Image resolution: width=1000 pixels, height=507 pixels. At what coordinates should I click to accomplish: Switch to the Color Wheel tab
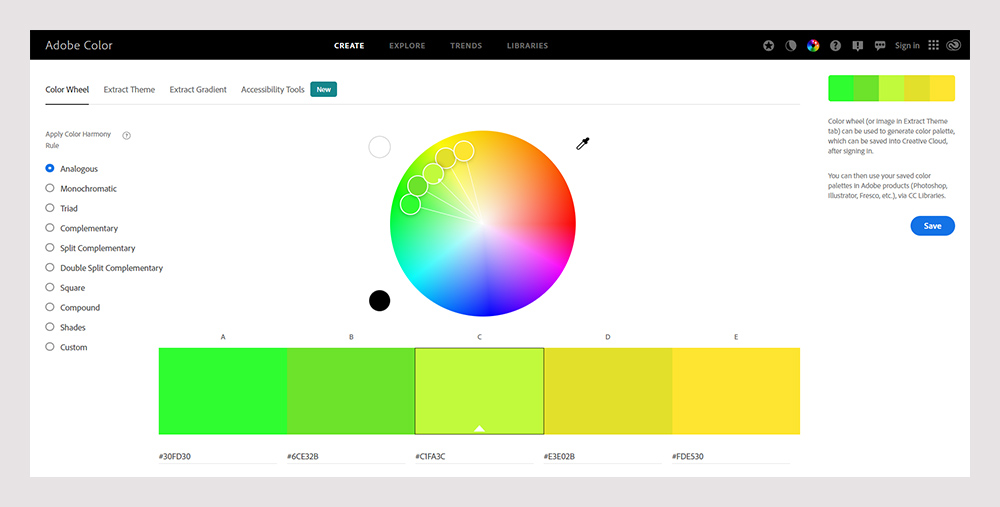[67, 90]
